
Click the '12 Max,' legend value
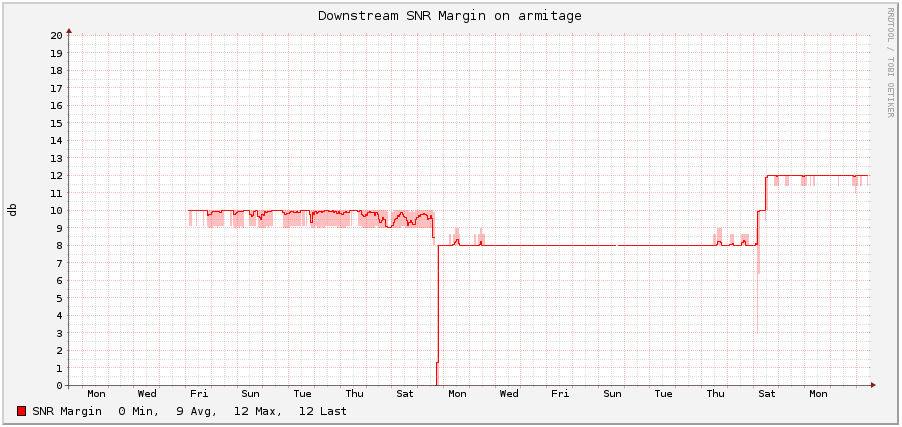pyautogui.click(x=258, y=411)
